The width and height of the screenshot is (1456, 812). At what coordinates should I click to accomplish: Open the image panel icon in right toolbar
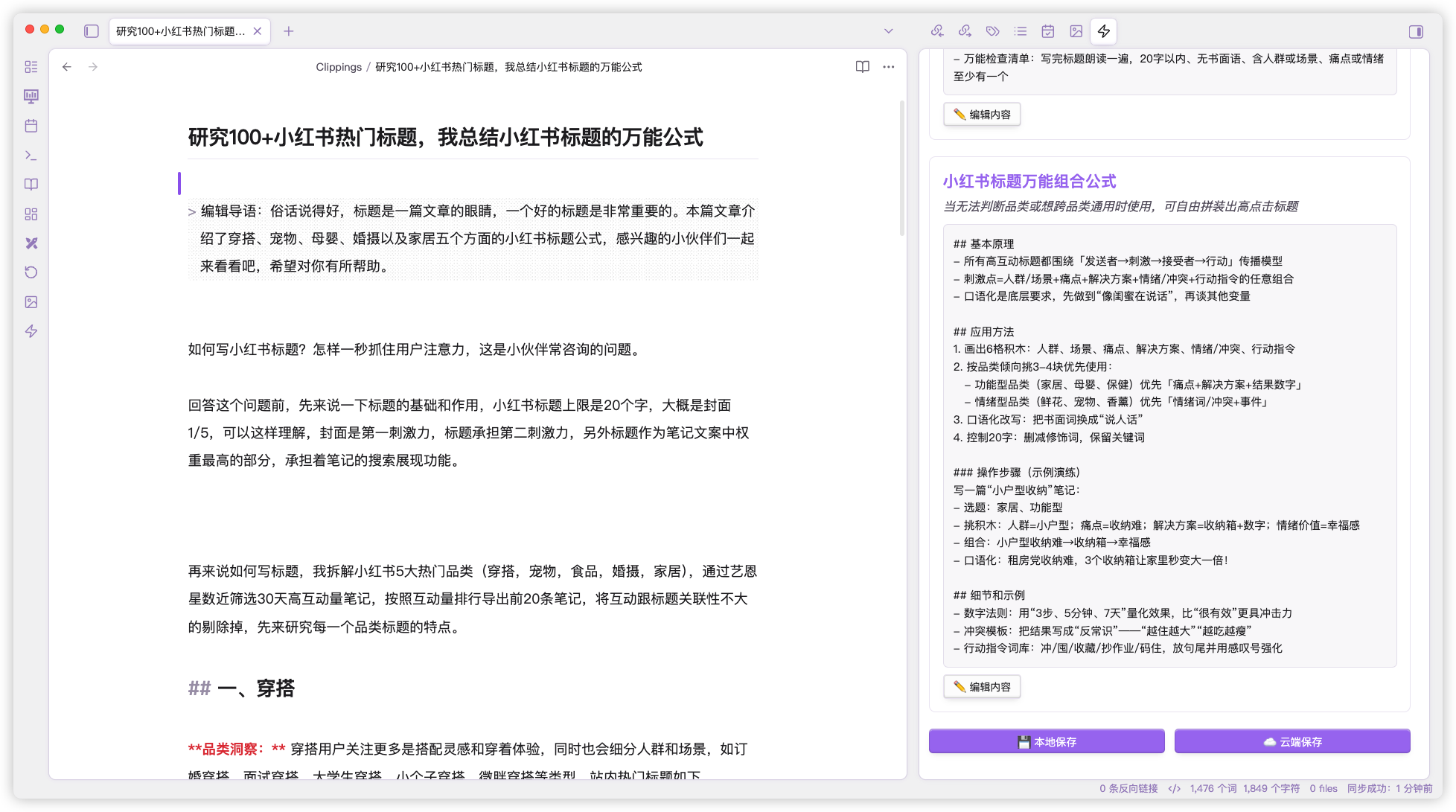(x=1076, y=31)
